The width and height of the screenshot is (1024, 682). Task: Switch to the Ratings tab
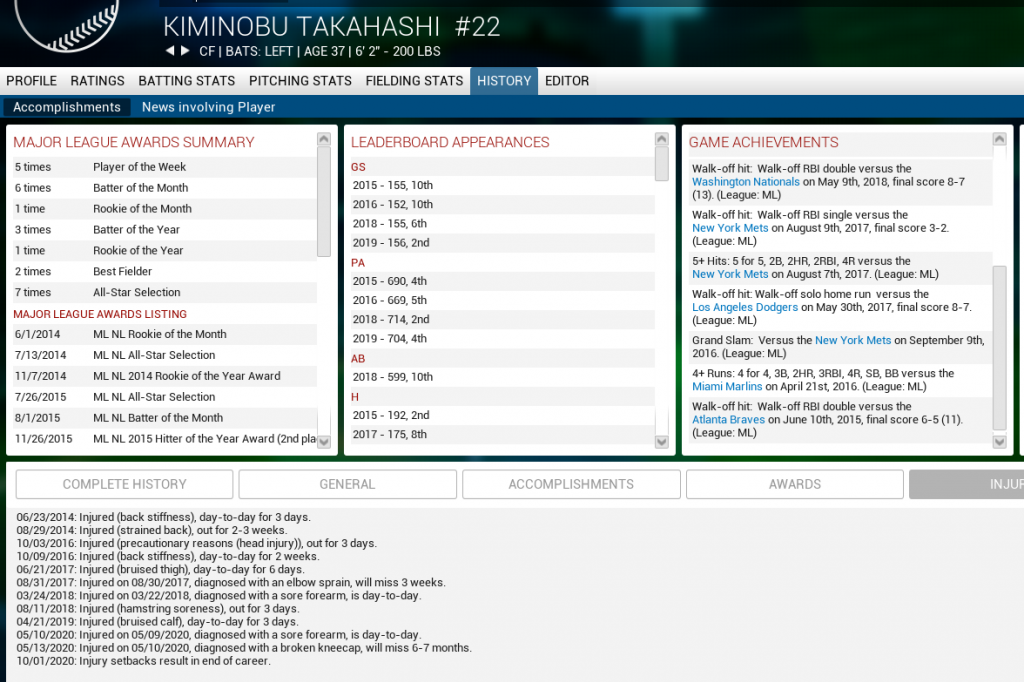[x=97, y=81]
